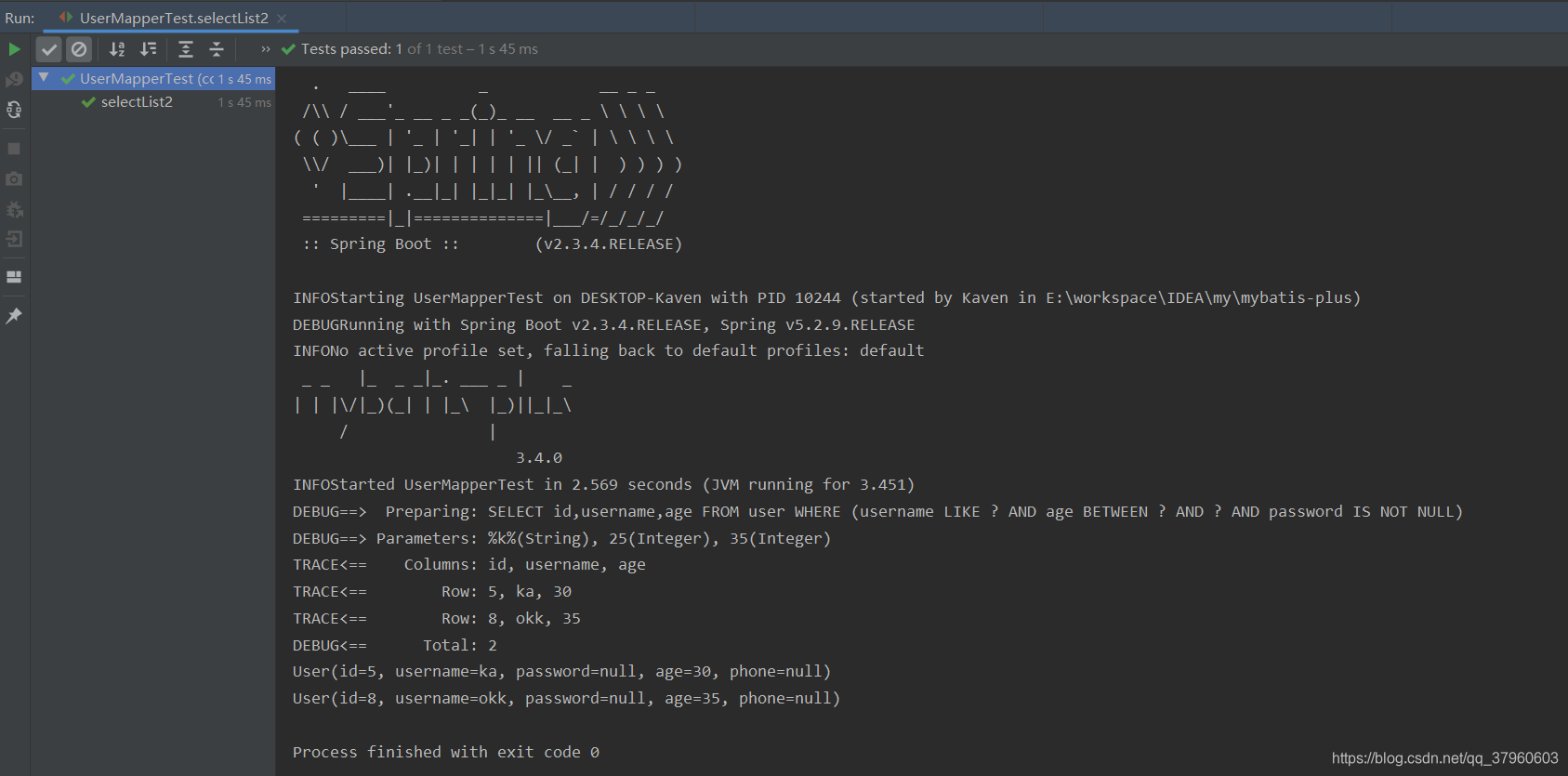Toggle the auto-test rerun icon
Viewport: 1568px width, 776px height.
click(x=14, y=110)
